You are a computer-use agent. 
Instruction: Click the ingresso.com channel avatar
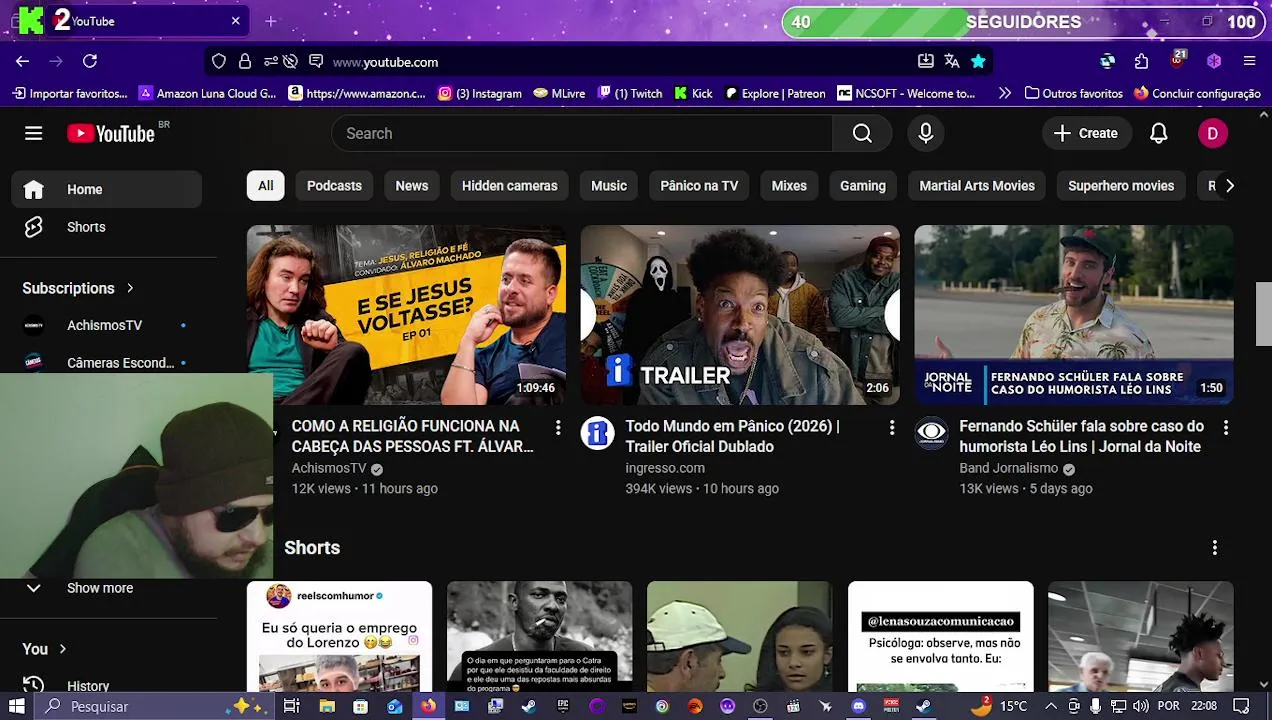tap(597, 433)
